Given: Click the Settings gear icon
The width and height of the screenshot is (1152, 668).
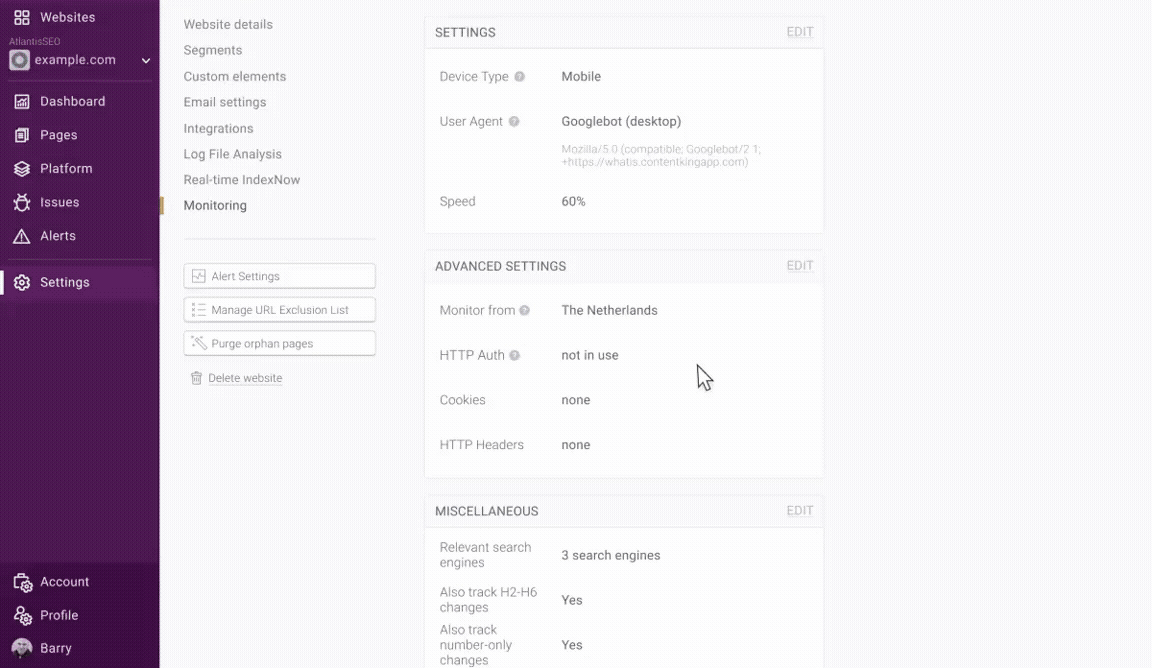Looking at the screenshot, I should point(21,282).
